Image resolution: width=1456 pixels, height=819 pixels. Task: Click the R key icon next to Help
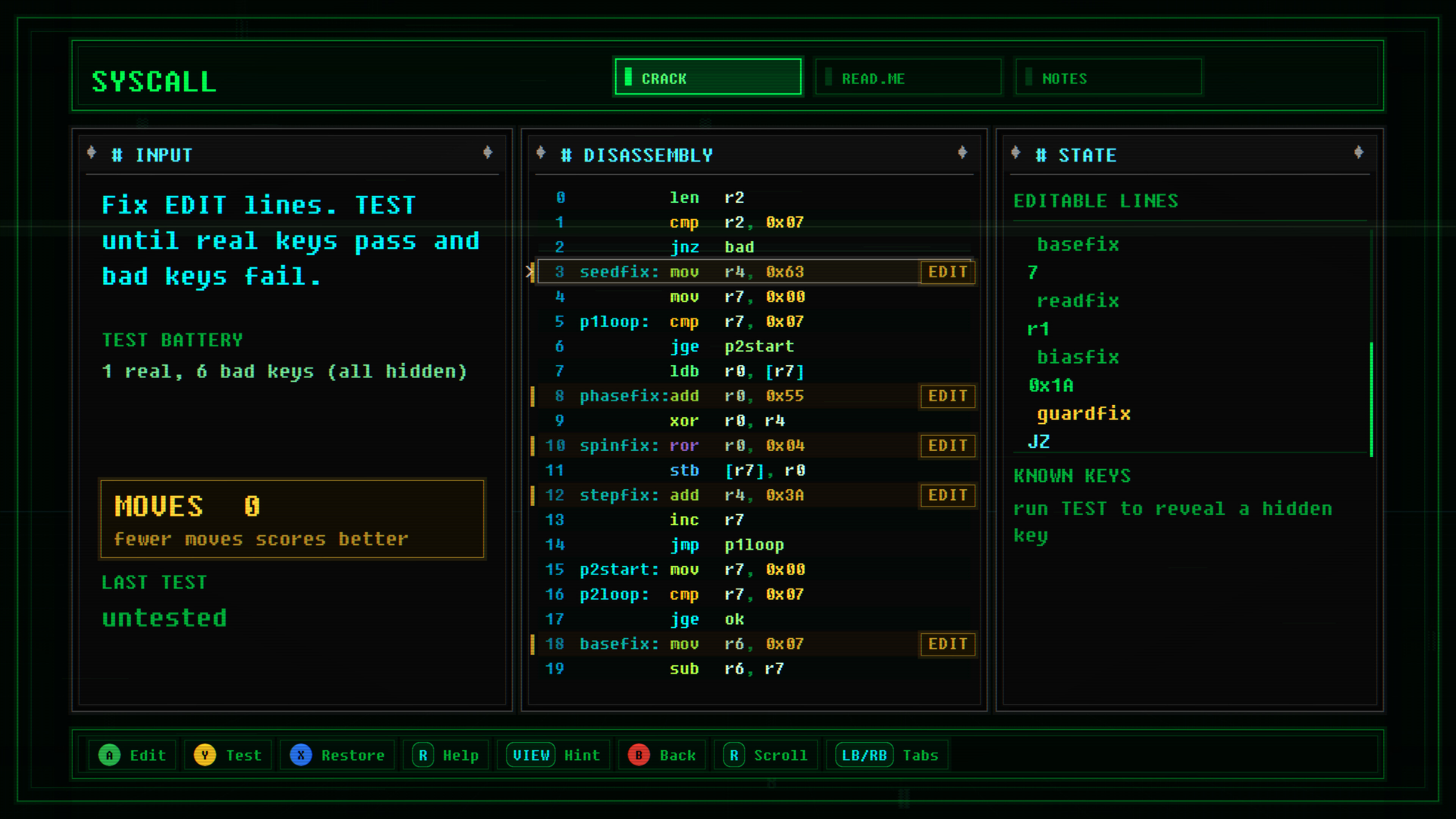423,755
